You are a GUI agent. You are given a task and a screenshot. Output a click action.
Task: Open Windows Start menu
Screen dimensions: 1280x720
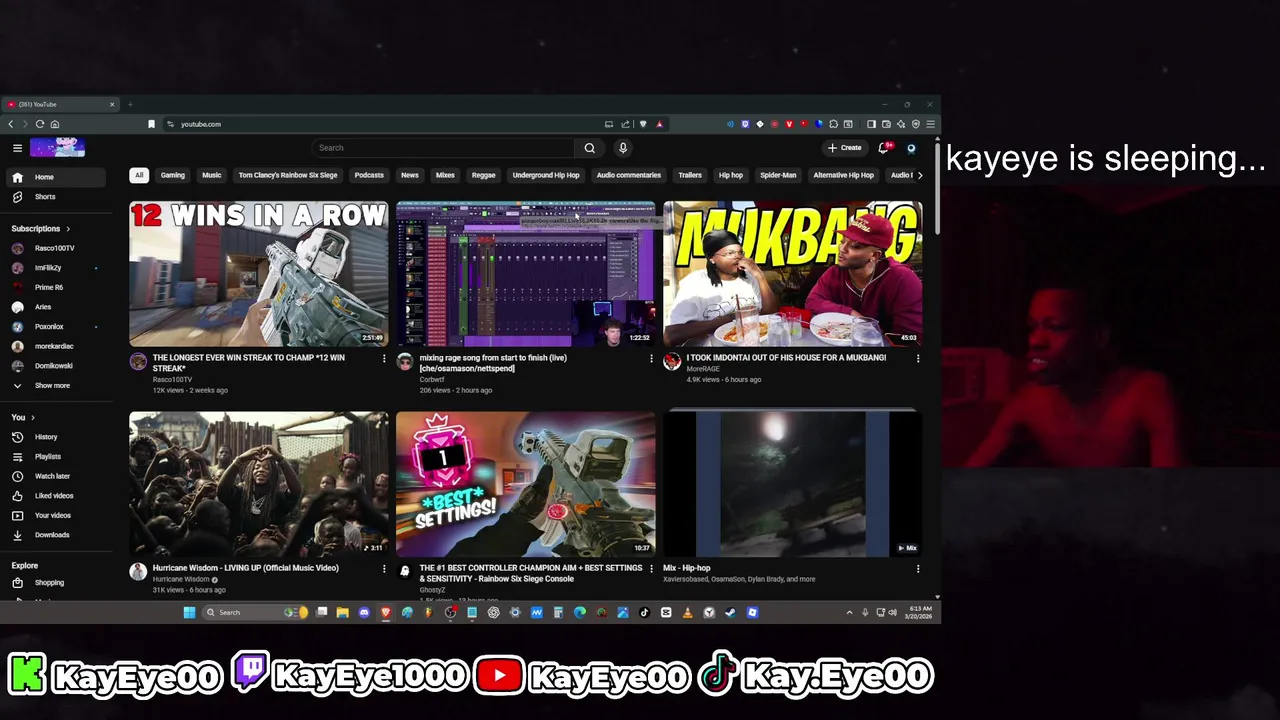(x=189, y=612)
